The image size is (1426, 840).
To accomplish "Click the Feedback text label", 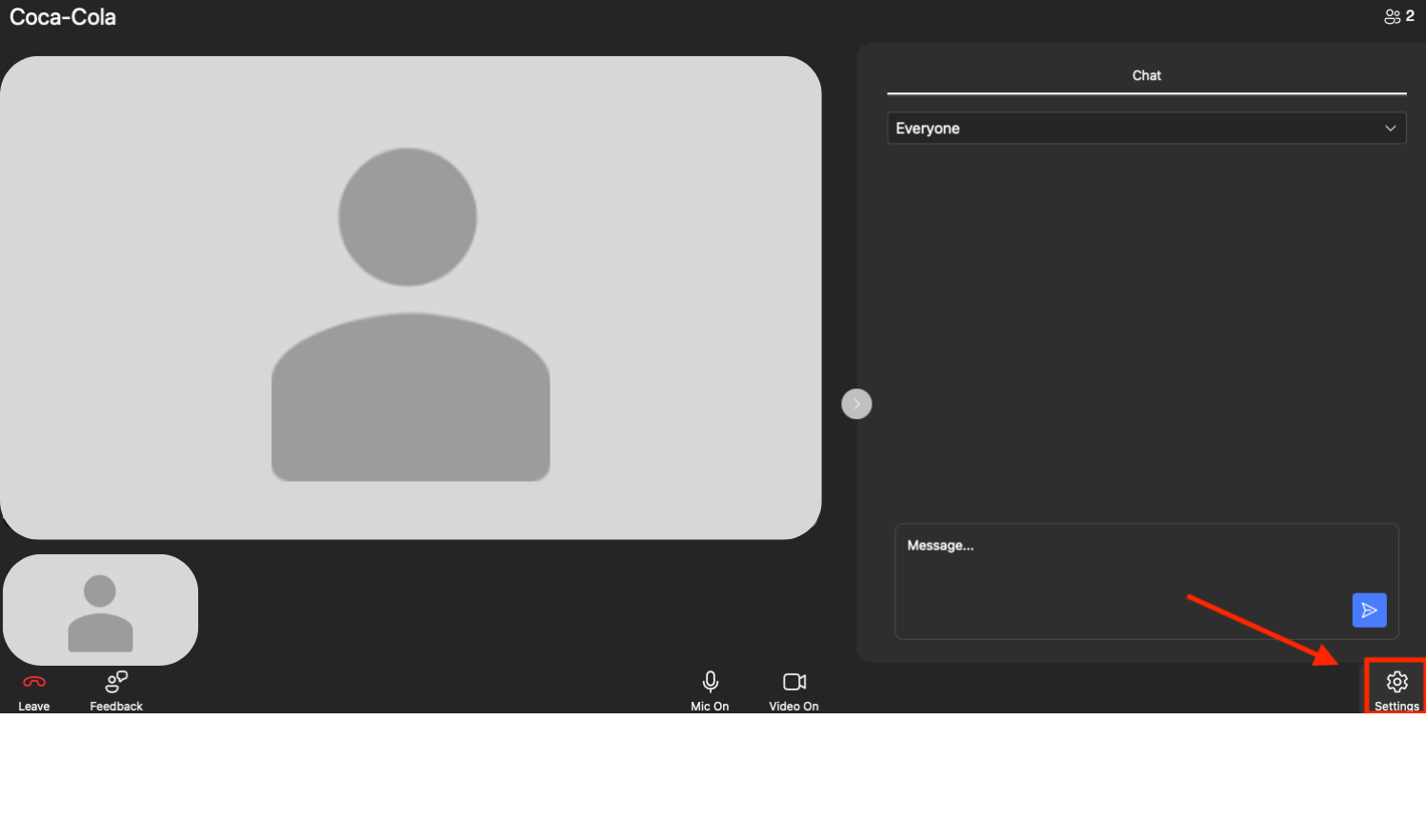I will pos(116,707).
